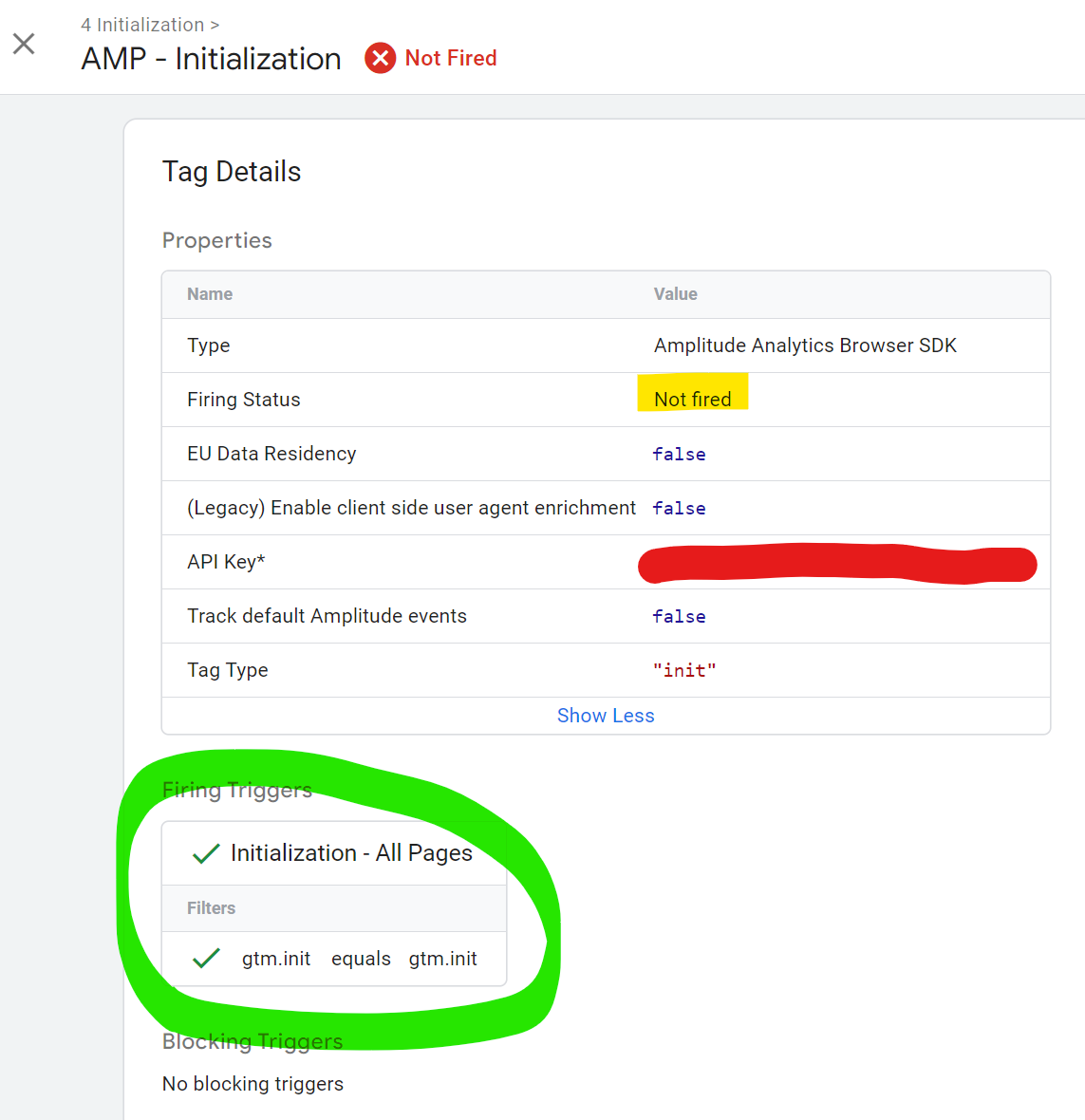Close the tag details panel
This screenshot has height=1120, width=1085.
(24, 44)
